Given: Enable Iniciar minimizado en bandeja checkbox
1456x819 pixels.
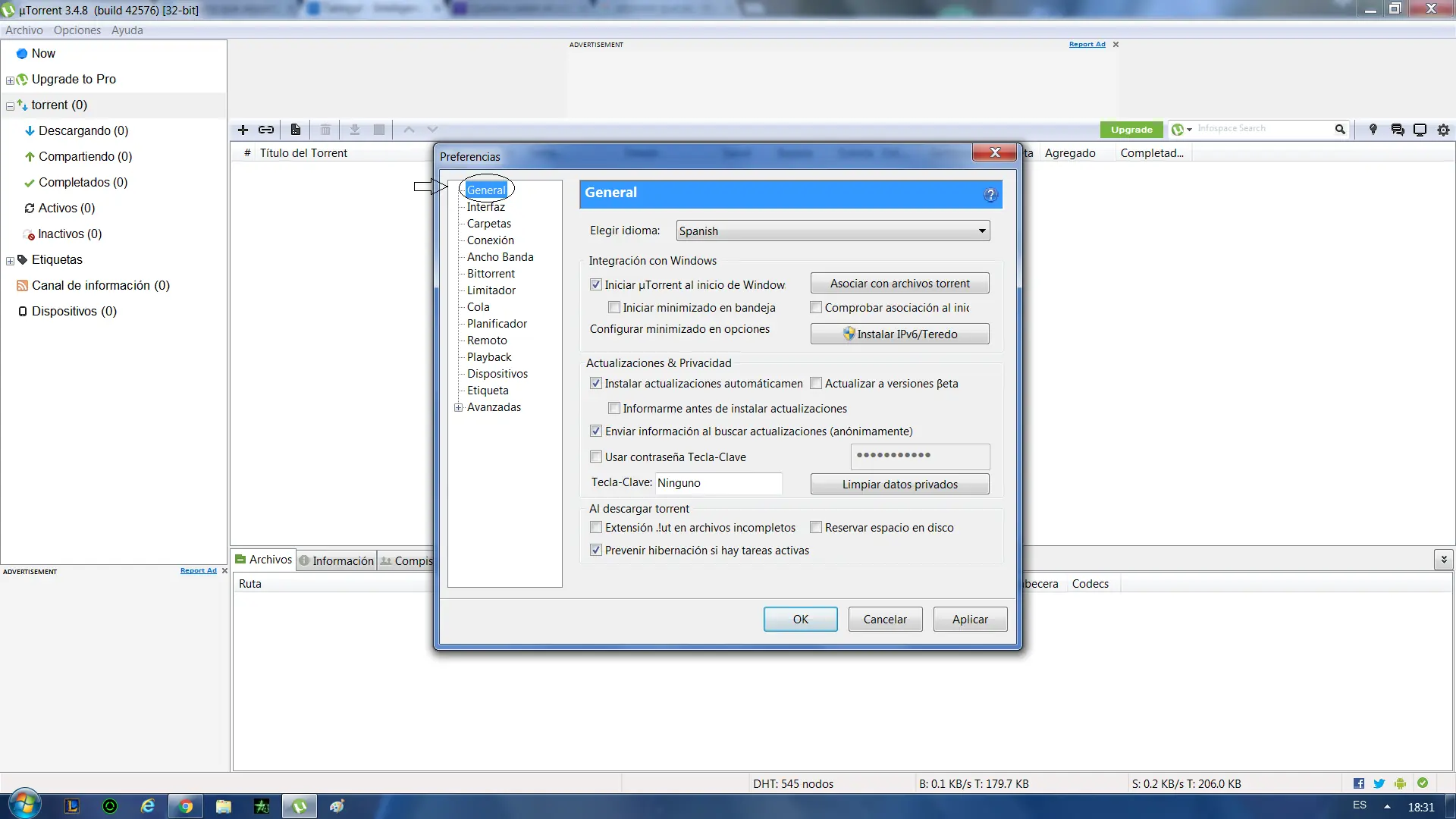Looking at the screenshot, I should [x=614, y=308].
